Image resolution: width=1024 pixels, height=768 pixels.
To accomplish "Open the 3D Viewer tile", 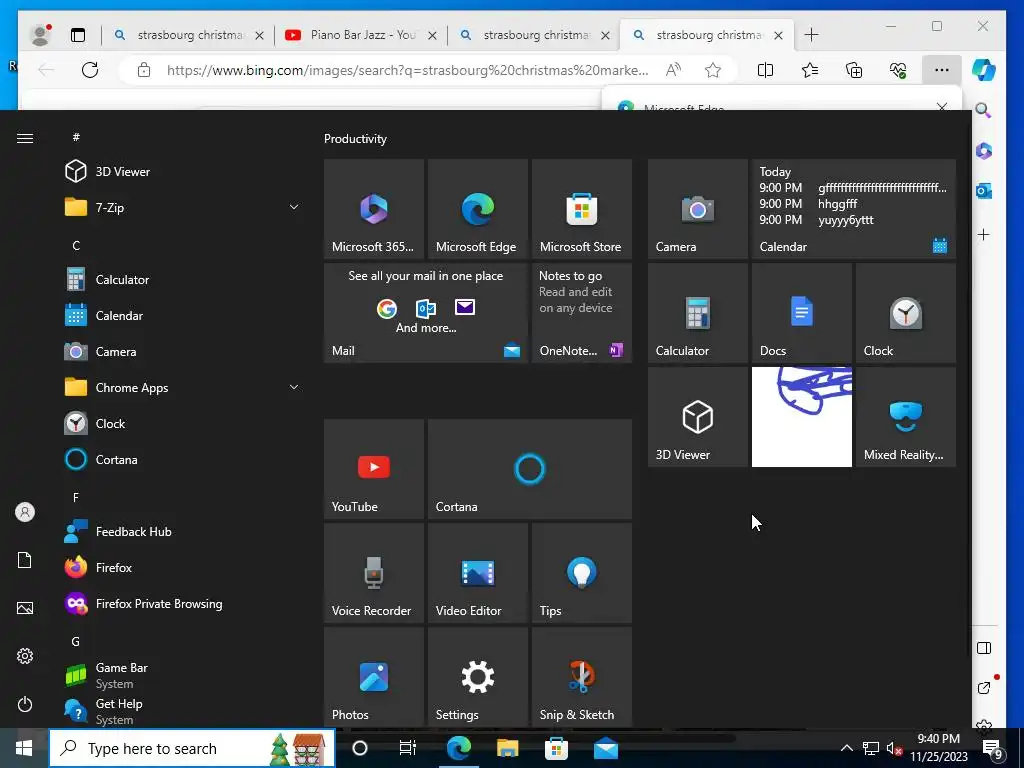I will point(697,417).
